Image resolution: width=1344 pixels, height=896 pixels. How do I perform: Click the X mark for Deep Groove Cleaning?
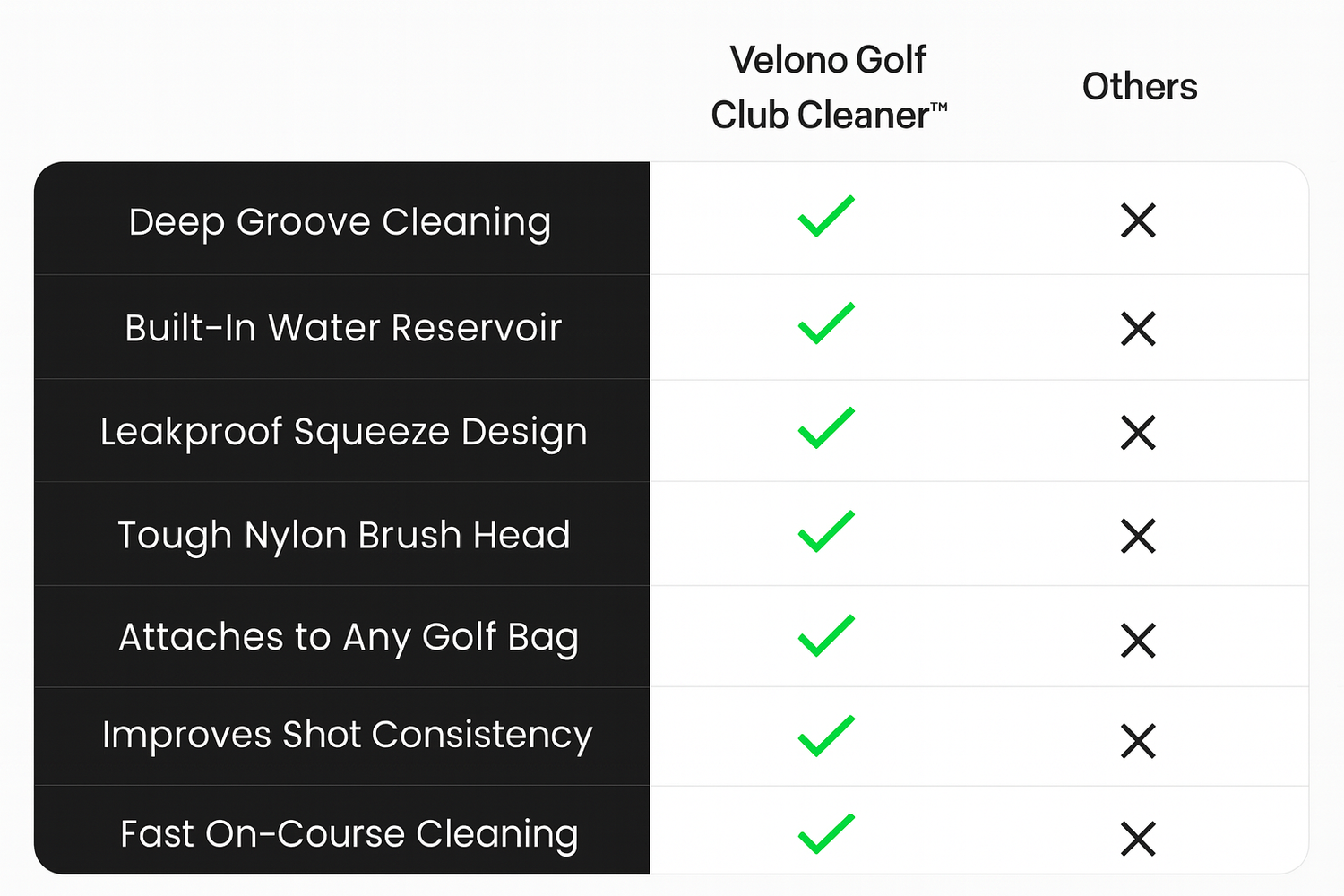pos(1138,220)
